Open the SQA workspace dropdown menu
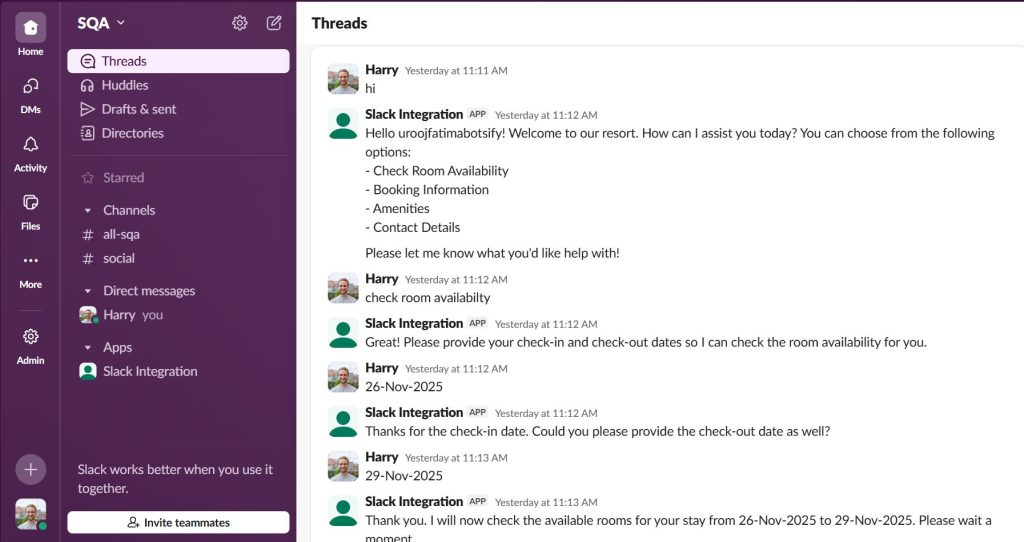The height and width of the screenshot is (542, 1024). click(101, 23)
